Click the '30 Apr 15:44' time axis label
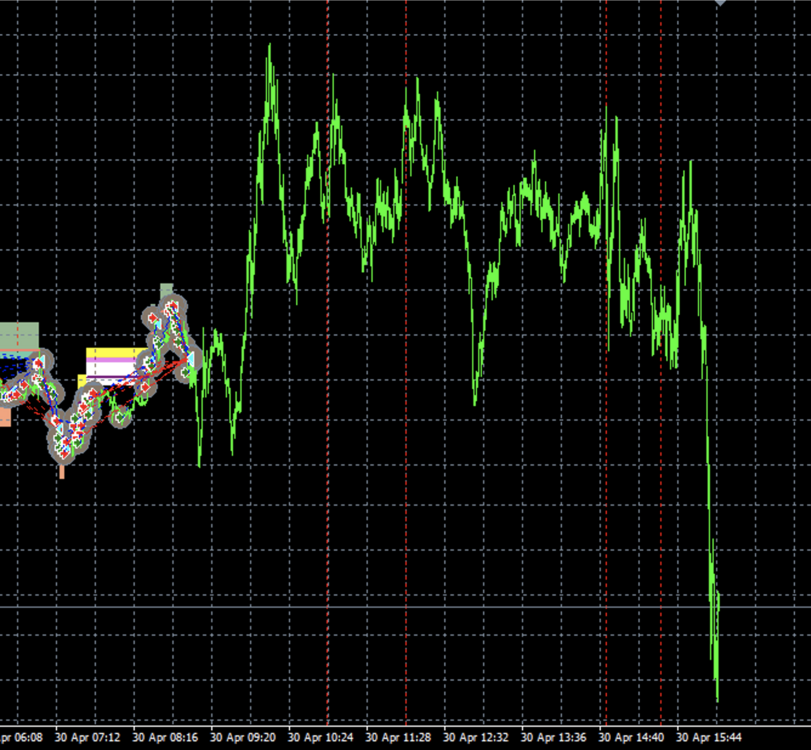Viewport: 811px width, 750px height. coord(709,737)
